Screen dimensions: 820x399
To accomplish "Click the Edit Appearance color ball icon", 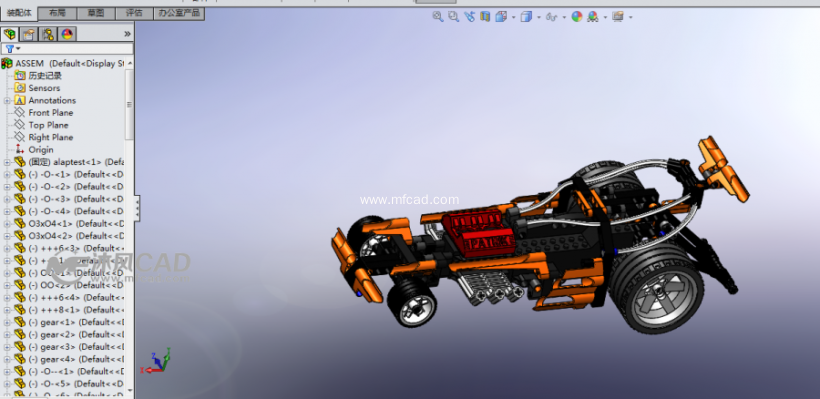I will click(x=577, y=17).
